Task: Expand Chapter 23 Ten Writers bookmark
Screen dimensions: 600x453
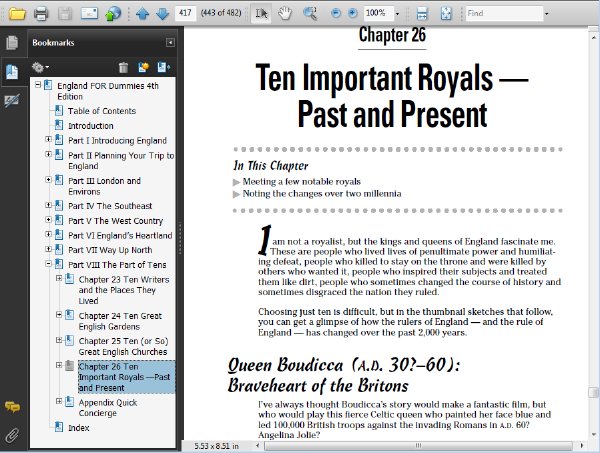Action: [x=59, y=278]
